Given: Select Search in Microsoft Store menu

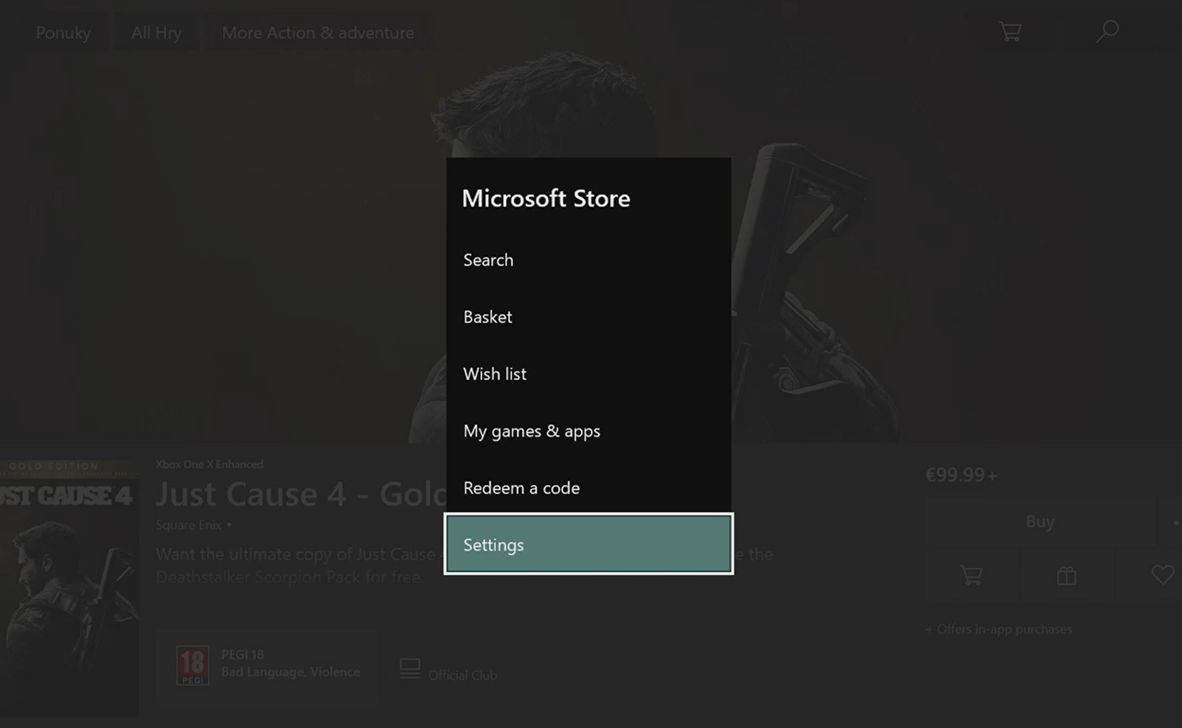Looking at the screenshot, I should pyautogui.click(x=588, y=260).
